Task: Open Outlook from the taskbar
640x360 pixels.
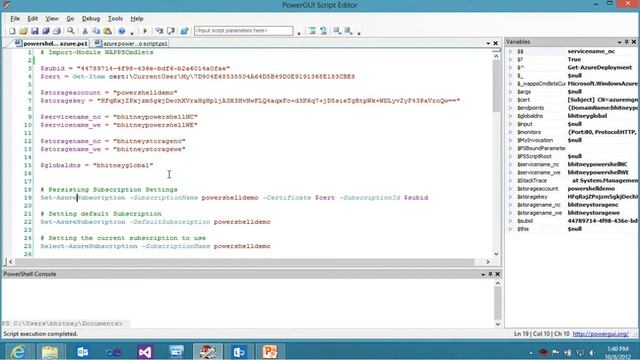Action: (82, 351)
